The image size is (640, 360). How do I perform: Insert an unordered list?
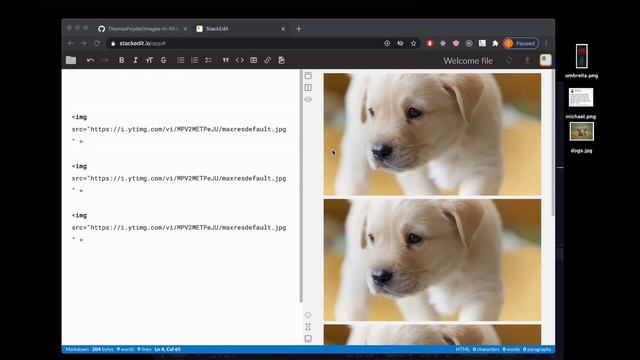tap(180, 60)
